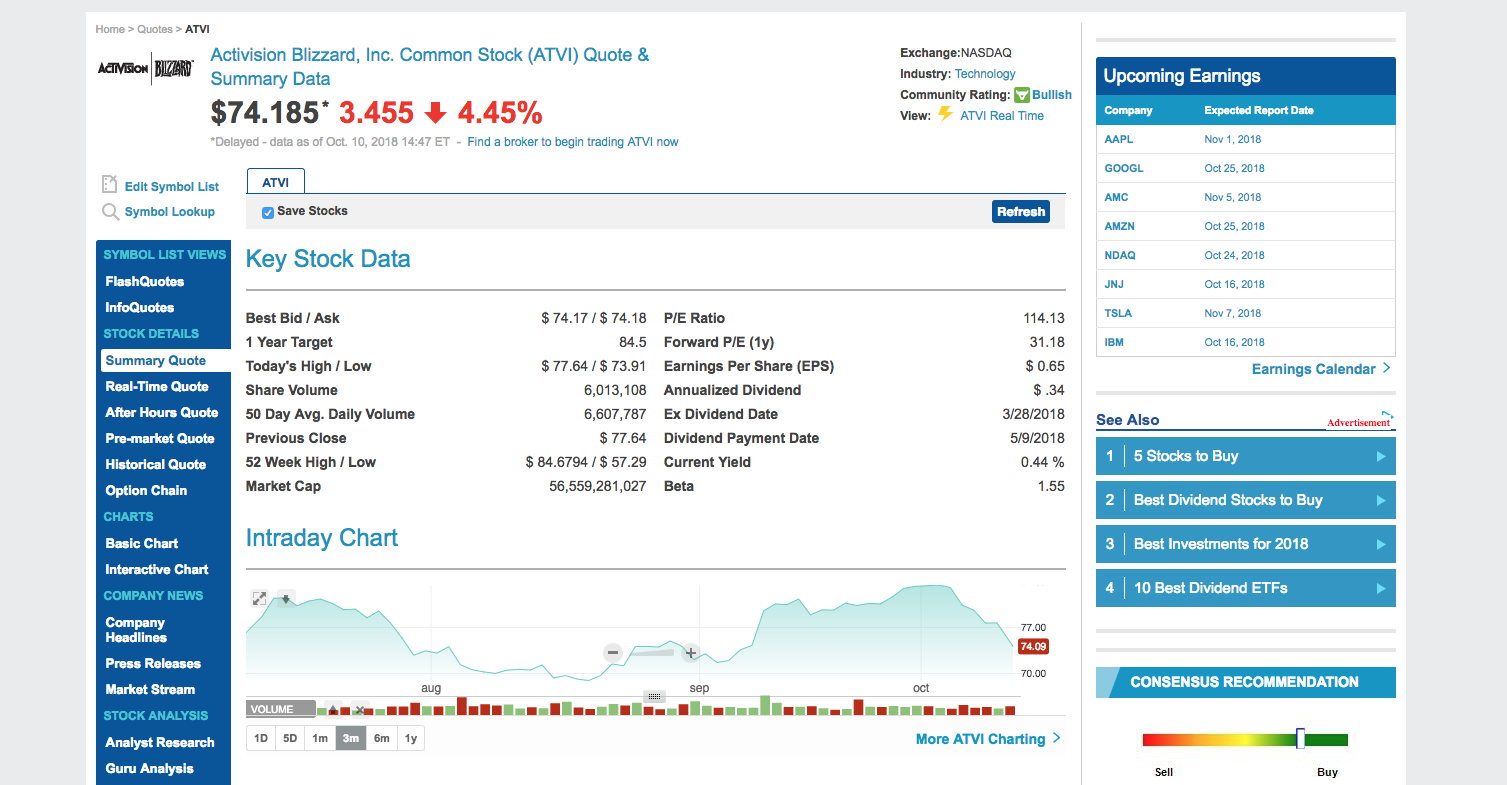Zoom in with the chart plus icon
This screenshot has width=1507, height=785.
click(x=690, y=653)
